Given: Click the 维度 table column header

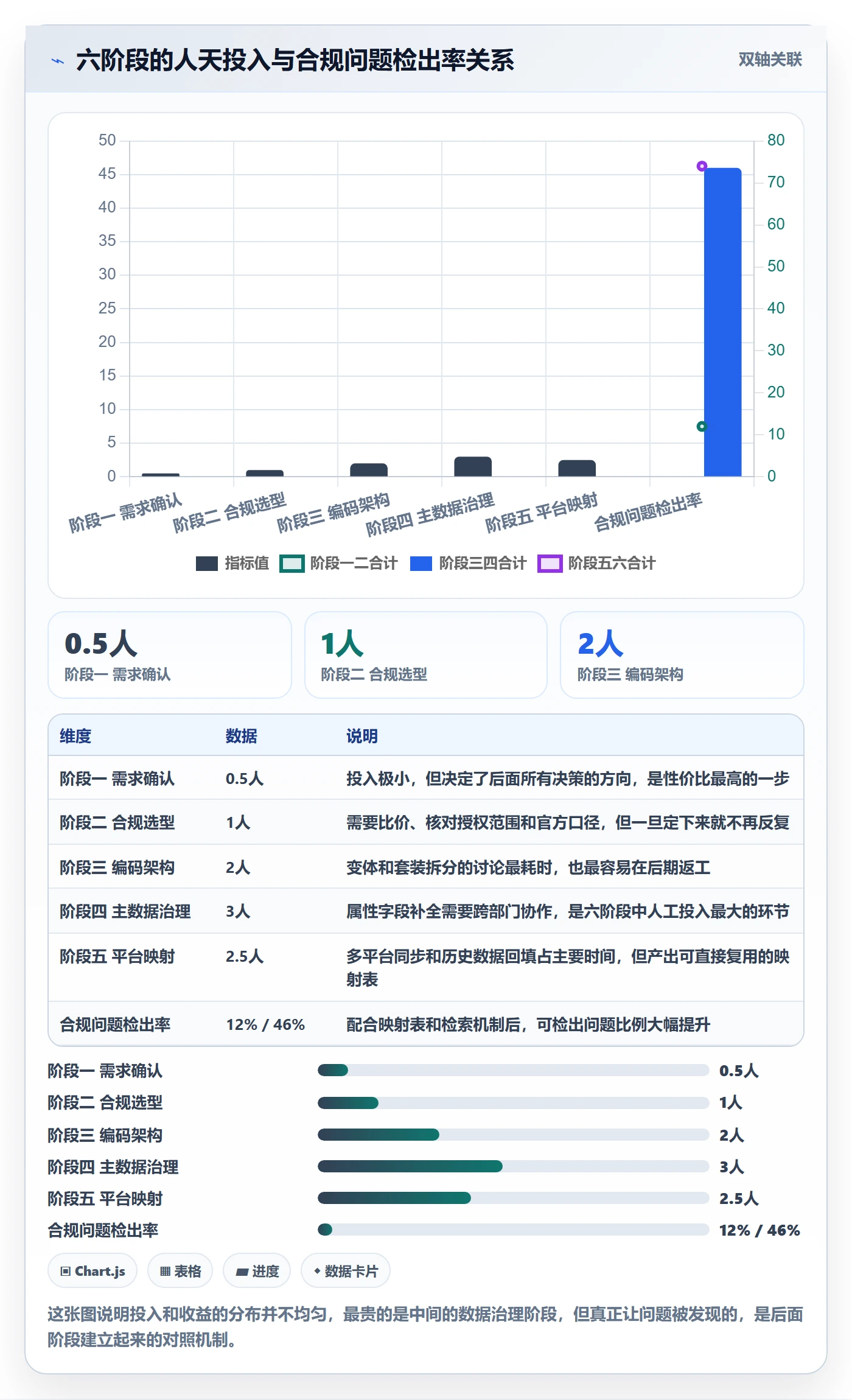Looking at the screenshot, I should pyautogui.click(x=75, y=736).
